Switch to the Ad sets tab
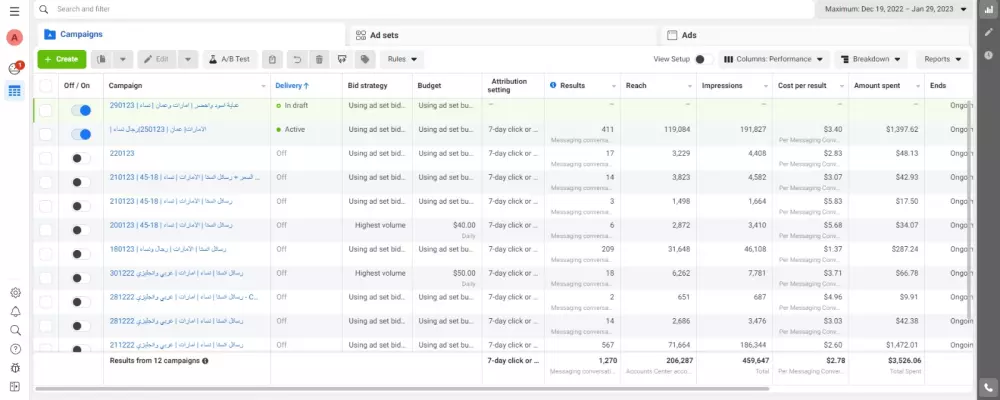This screenshot has width=1000, height=400. pyautogui.click(x=385, y=35)
